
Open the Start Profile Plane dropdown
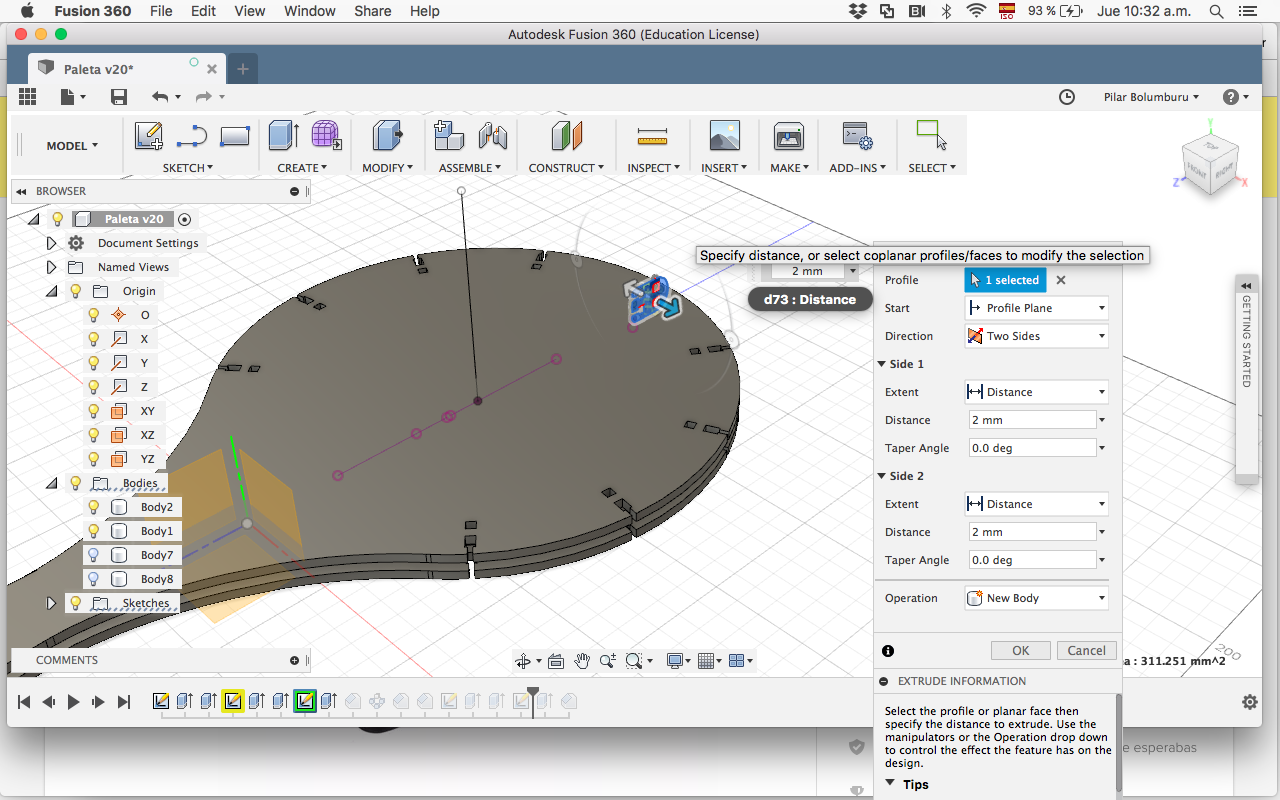pos(1036,308)
